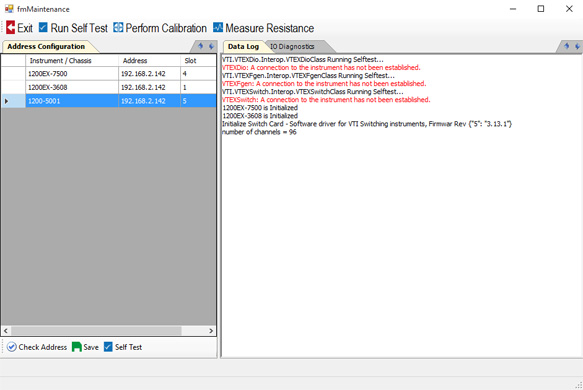
Task: Select the Address Configuration tab
Action: coord(46,46)
